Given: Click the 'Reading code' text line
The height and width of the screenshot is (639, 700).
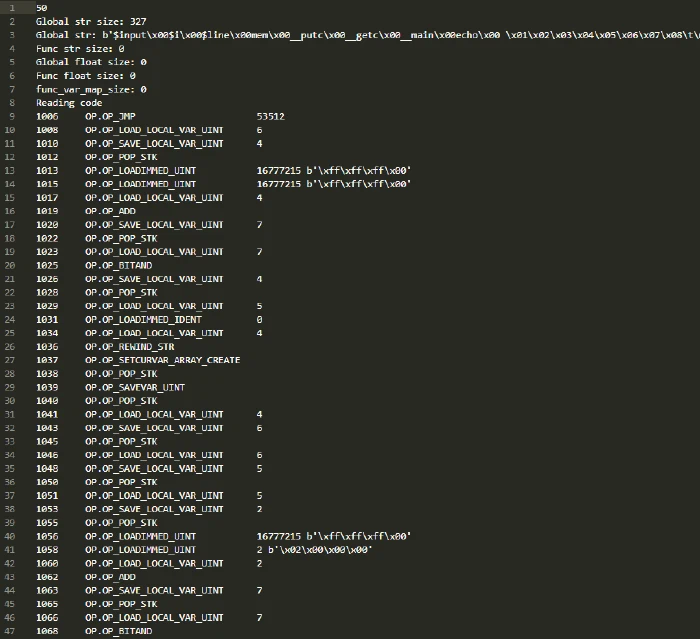Looking at the screenshot, I should 69,103.
